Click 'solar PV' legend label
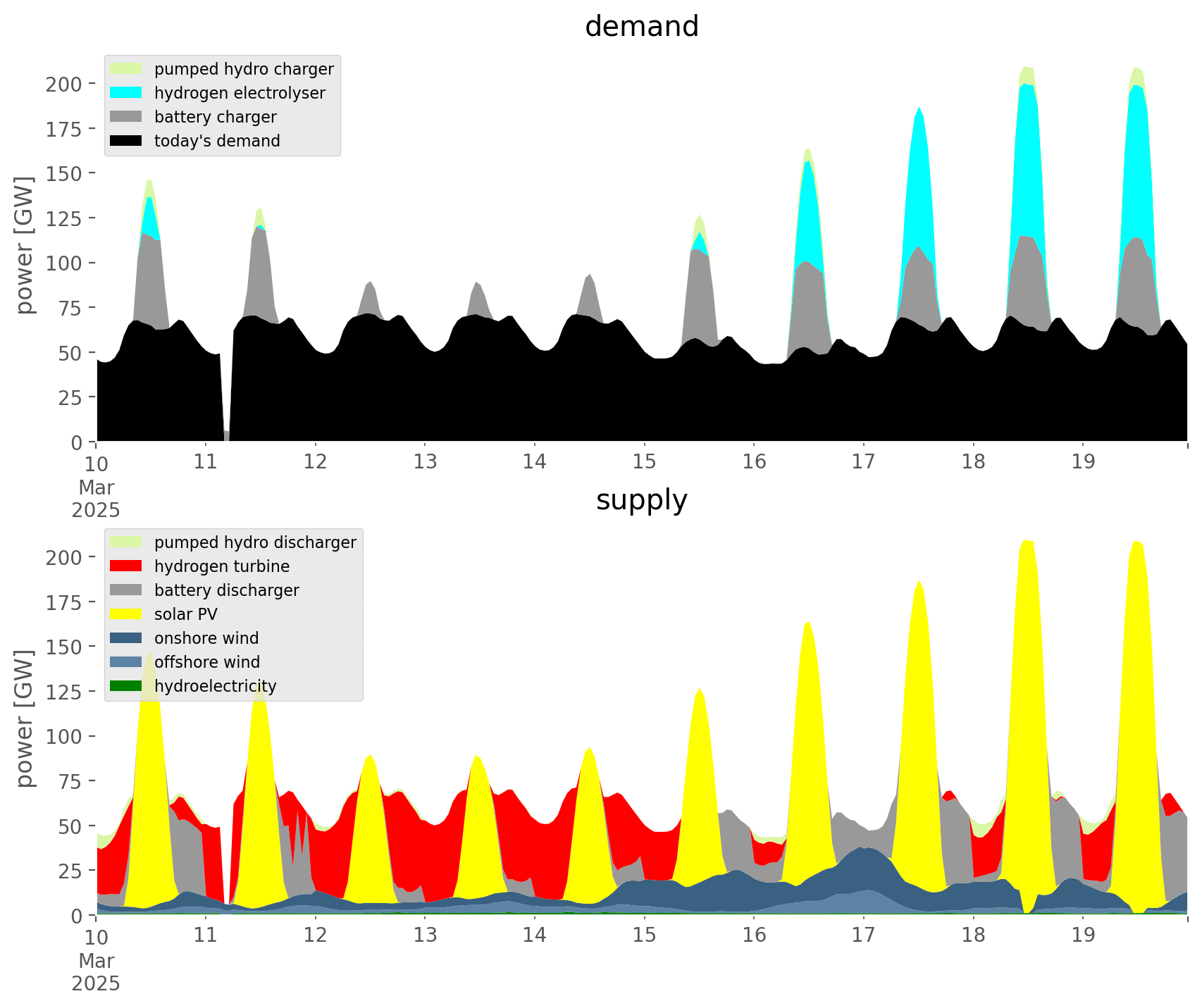The width and height of the screenshot is (1202, 1008). (186, 614)
